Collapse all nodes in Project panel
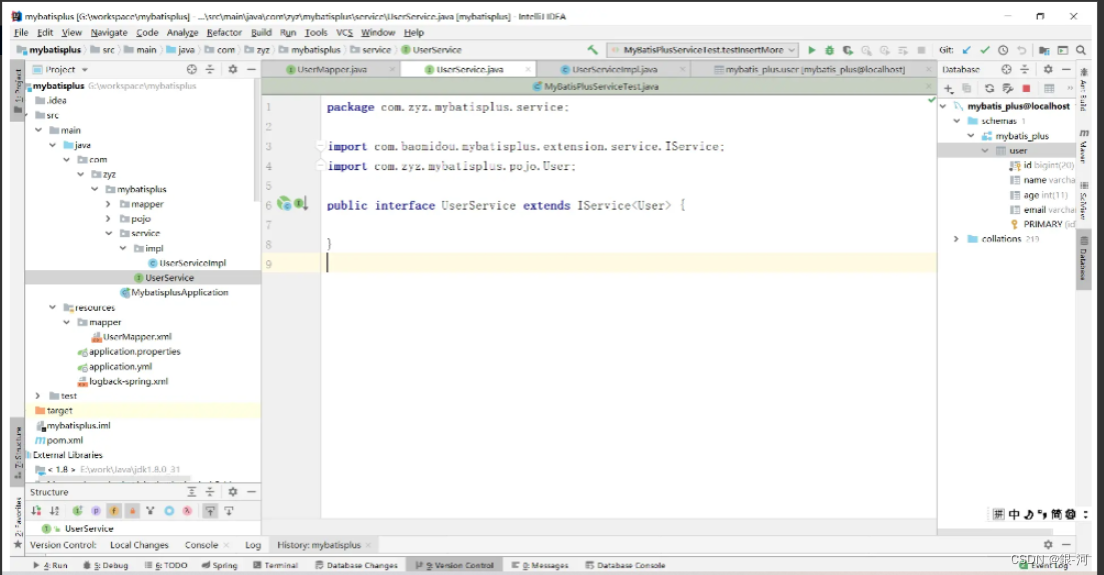 pos(210,69)
